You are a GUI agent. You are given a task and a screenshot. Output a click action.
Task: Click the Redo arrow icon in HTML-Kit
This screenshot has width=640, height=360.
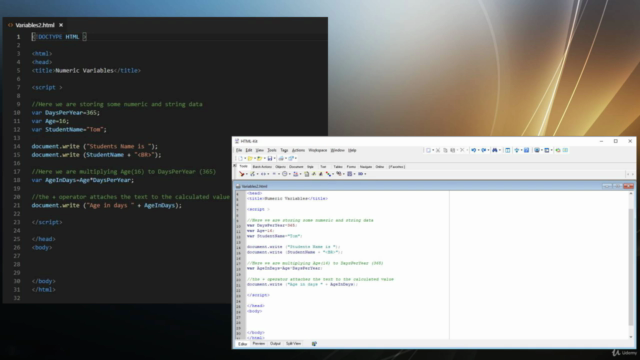pyautogui.click(x=484, y=150)
